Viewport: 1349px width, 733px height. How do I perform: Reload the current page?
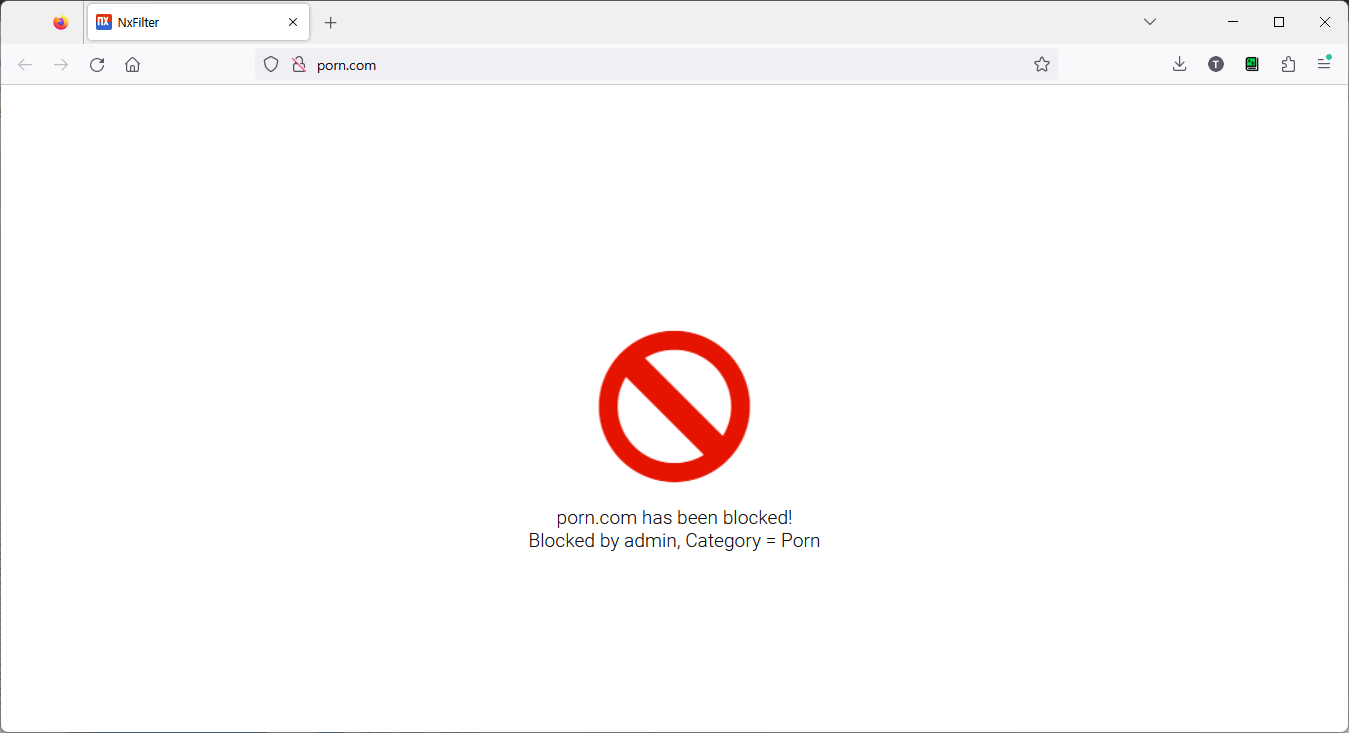coord(97,65)
